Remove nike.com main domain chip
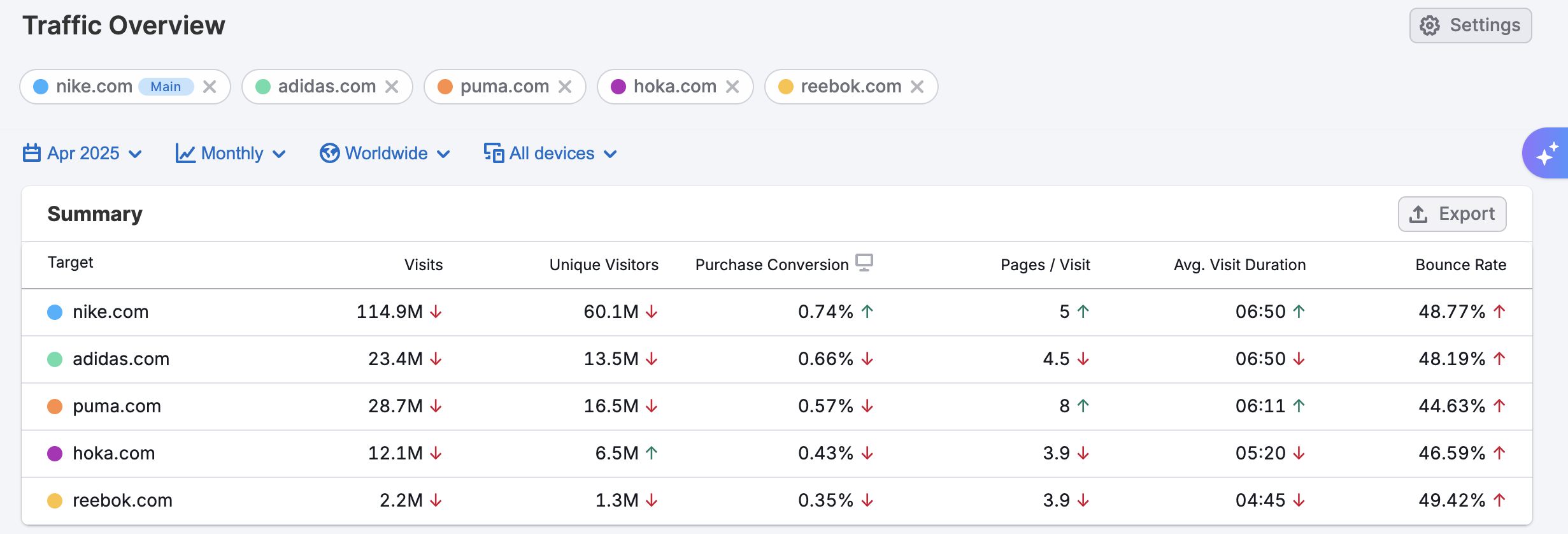The height and width of the screenshot is (534, 1568). 210,87
